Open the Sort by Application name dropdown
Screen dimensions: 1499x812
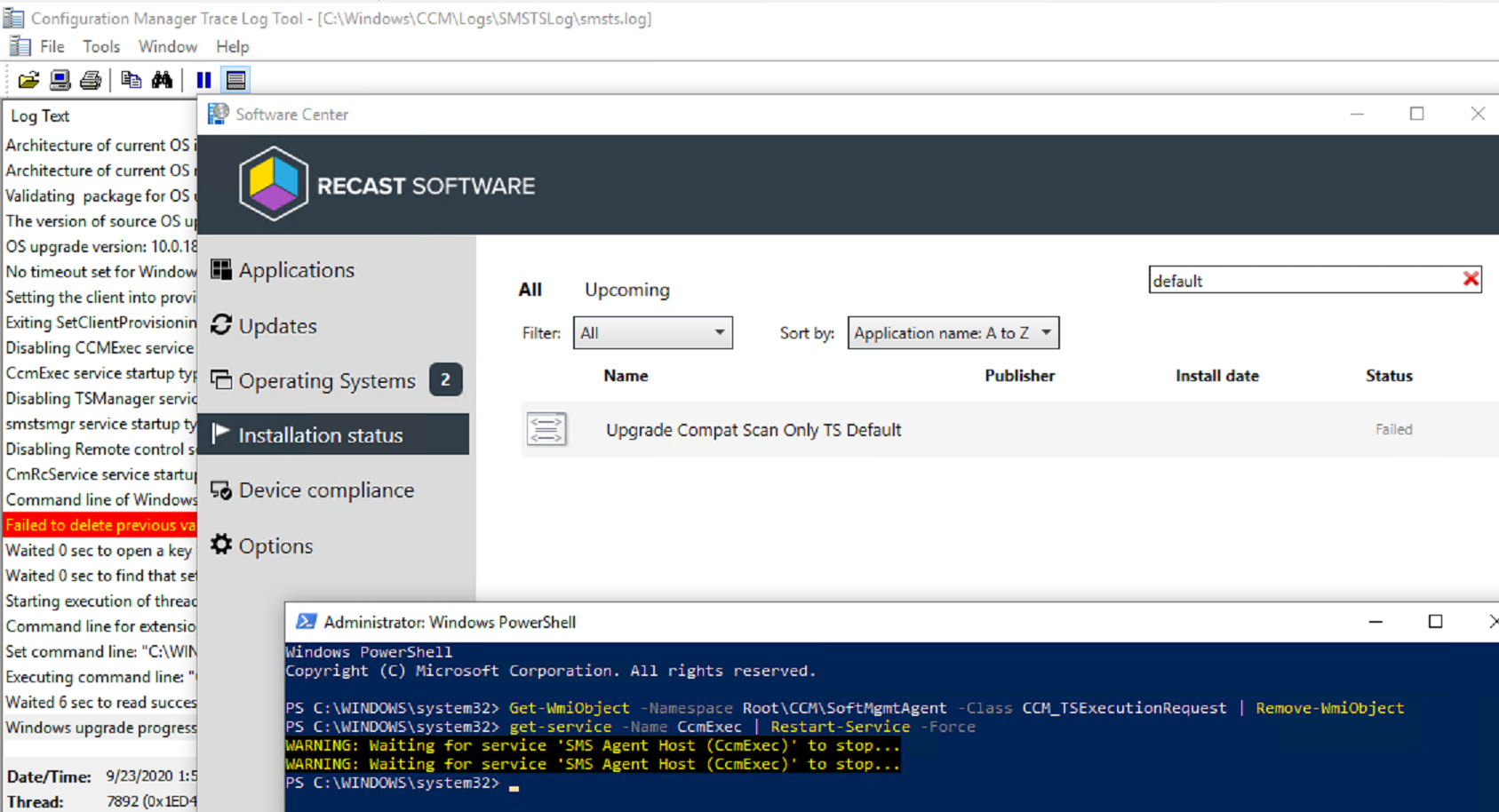(953, 333)
